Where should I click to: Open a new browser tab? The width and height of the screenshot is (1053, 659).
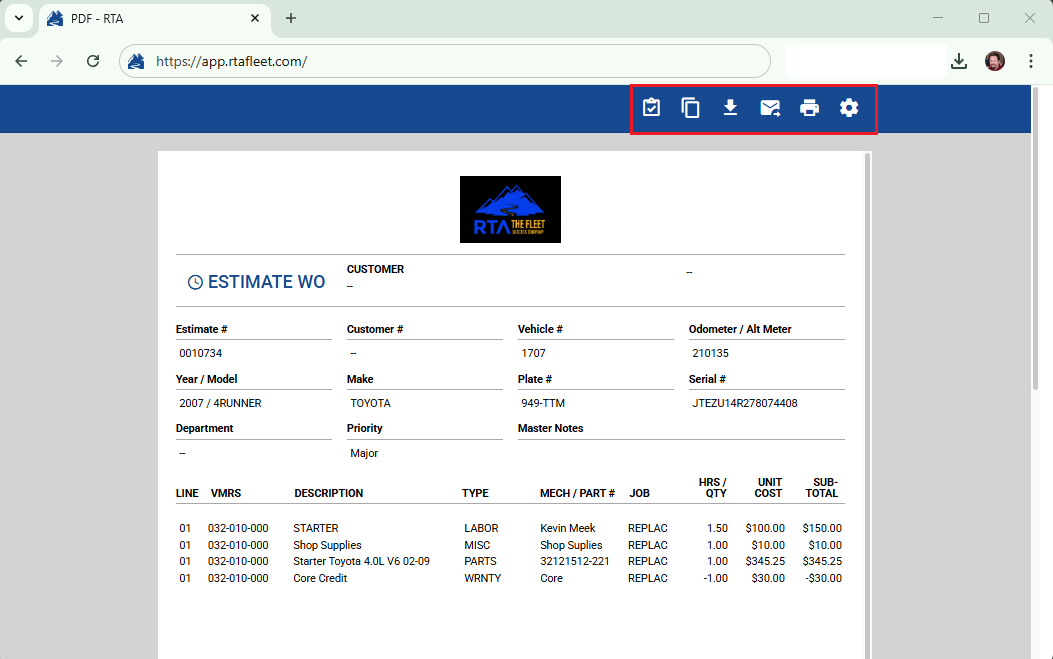(291, 18)
